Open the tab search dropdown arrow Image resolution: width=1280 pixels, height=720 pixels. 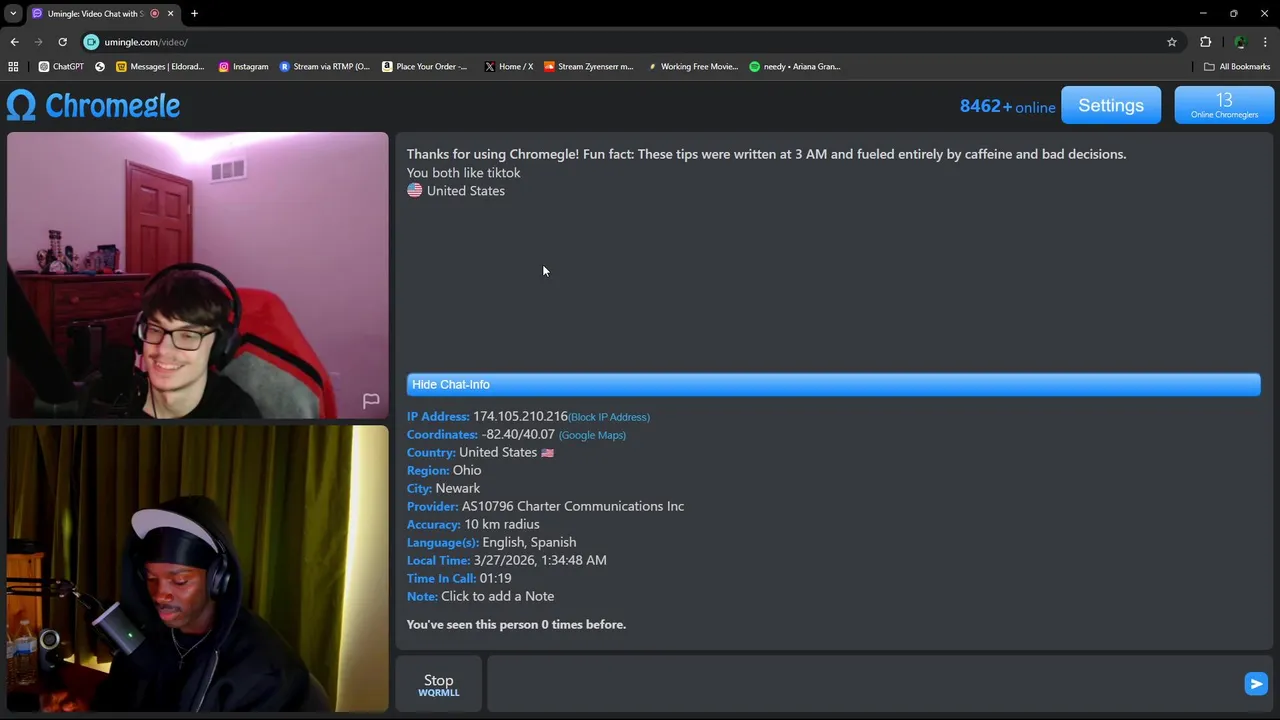13,13
